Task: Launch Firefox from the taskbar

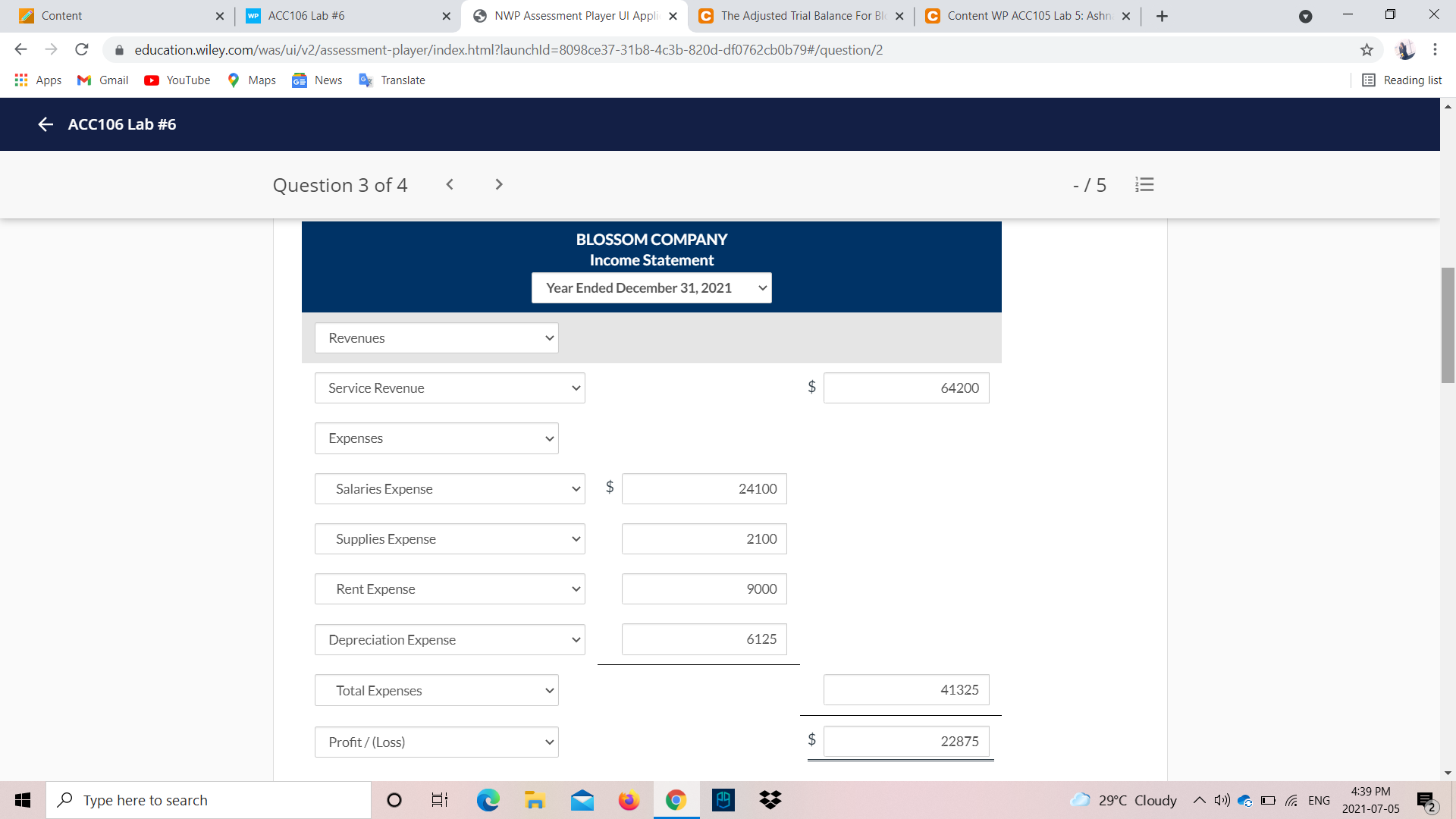Action: pyautogui.click(x=629, y=800)
